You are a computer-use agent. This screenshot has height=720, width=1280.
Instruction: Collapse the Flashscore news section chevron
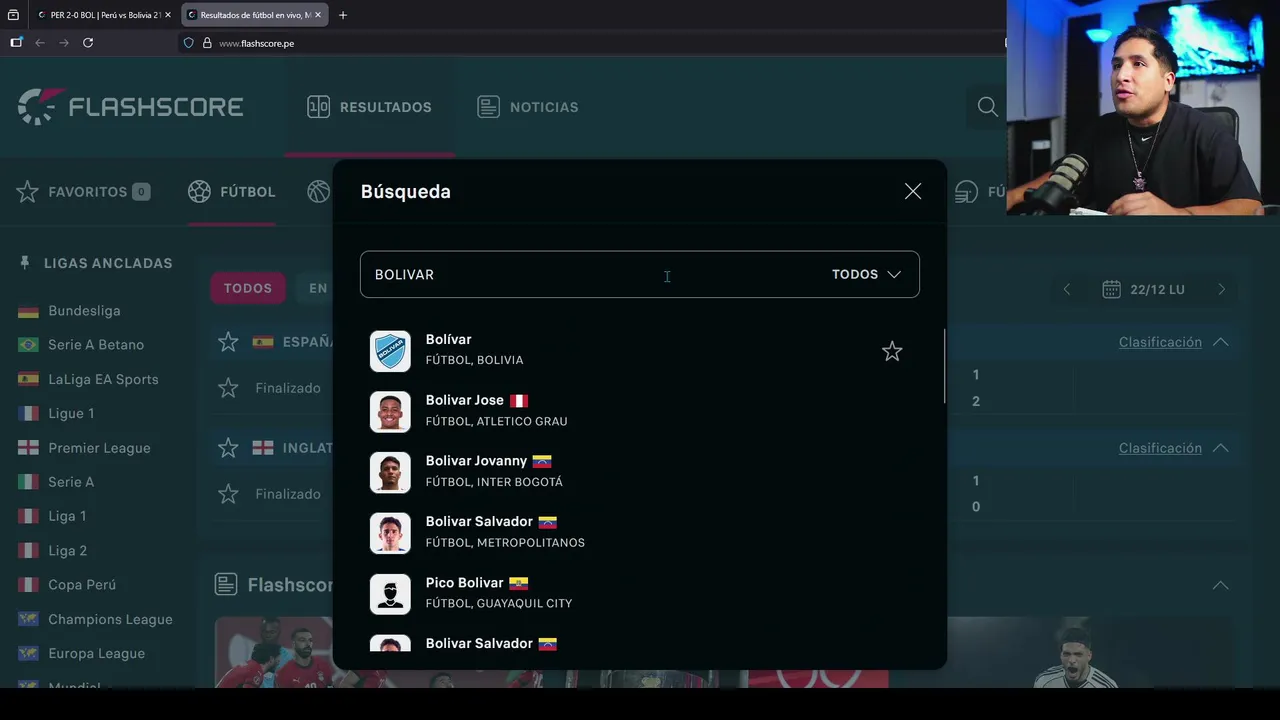[1221, 585]
